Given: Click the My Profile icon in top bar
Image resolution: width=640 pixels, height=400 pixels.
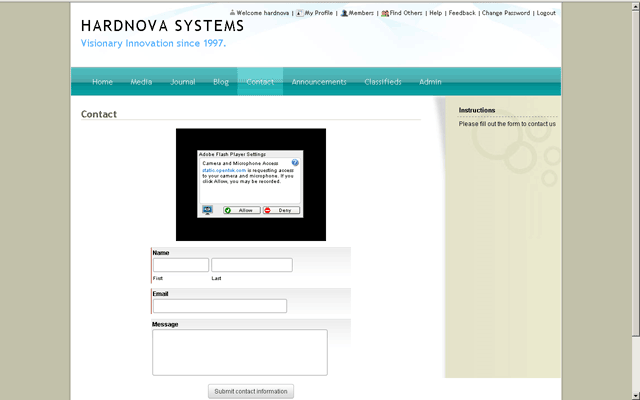Looking at the screenshot, I should [x=300, y=13].
